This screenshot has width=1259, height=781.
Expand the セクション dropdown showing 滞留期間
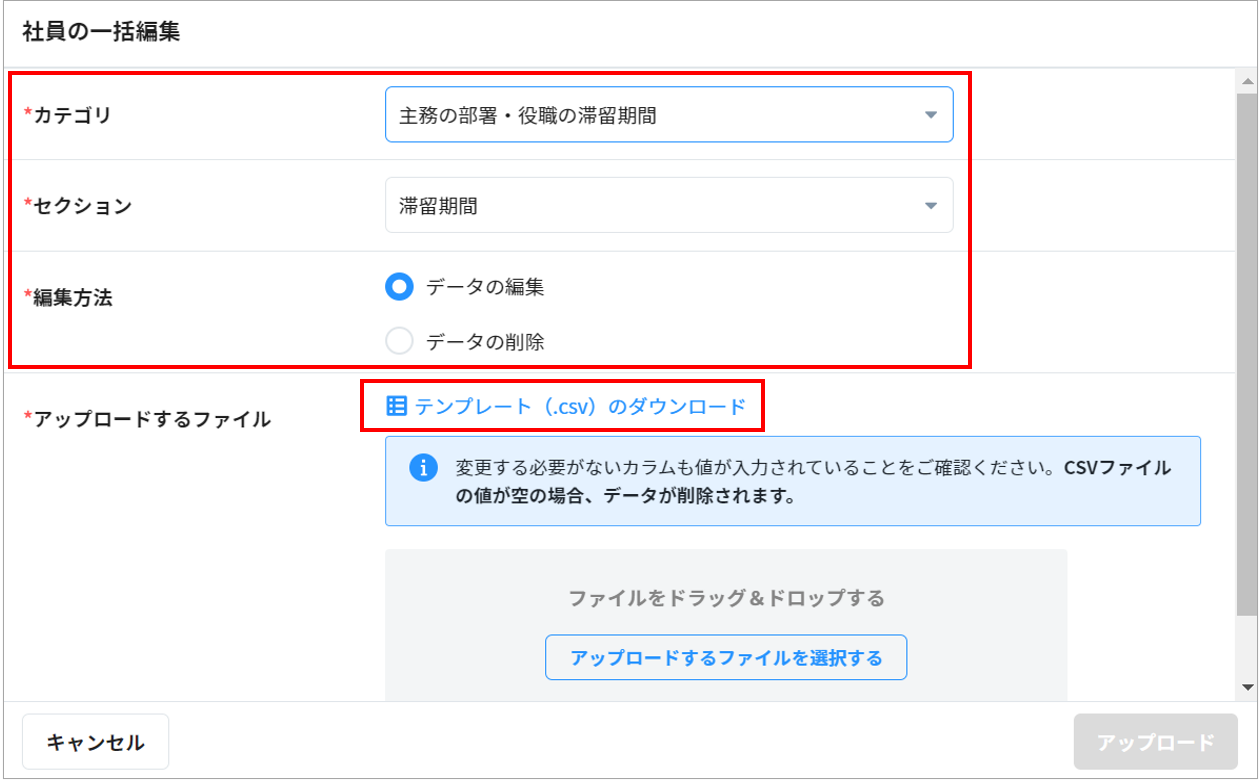(x=668, y=206)
